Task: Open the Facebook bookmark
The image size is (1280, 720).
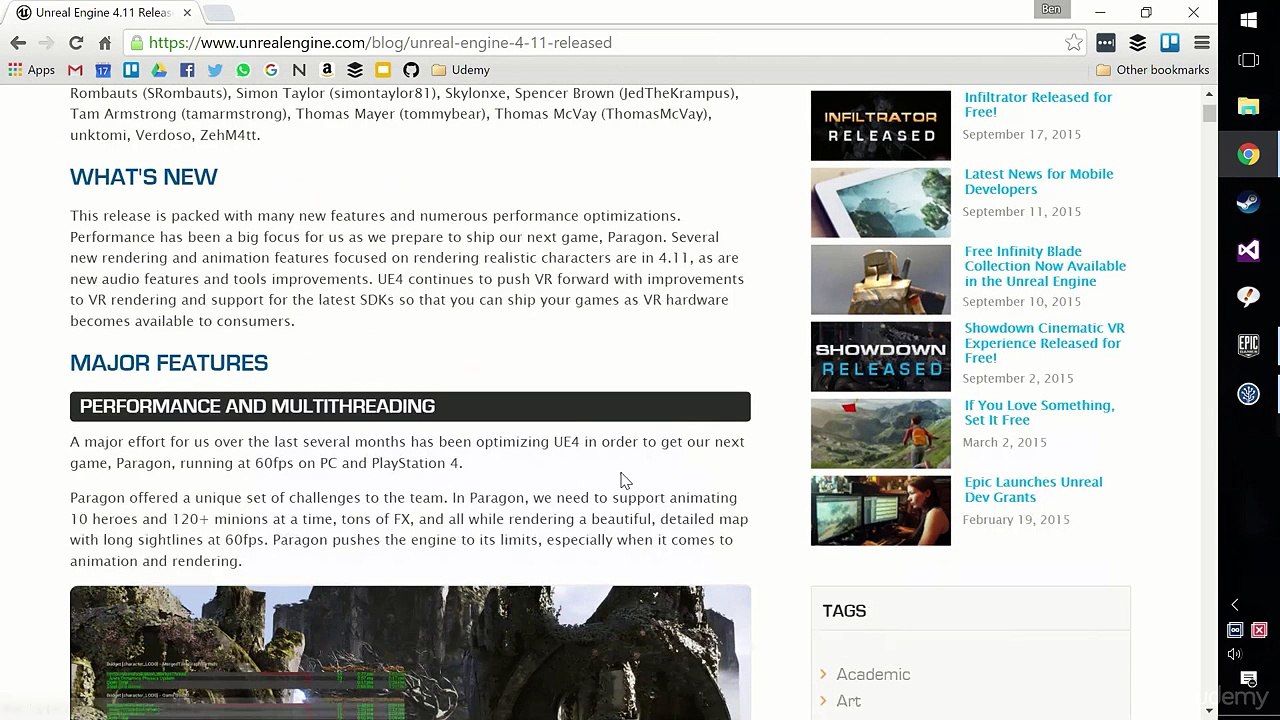Action: [x=187, y=70]
